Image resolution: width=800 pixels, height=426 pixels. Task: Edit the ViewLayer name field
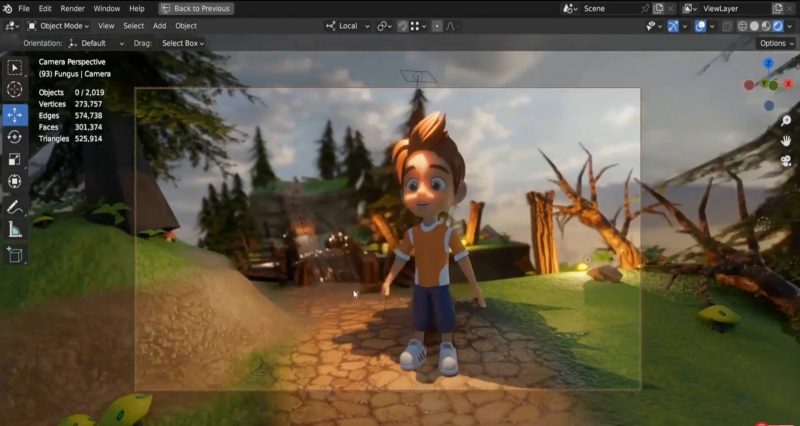735,9
